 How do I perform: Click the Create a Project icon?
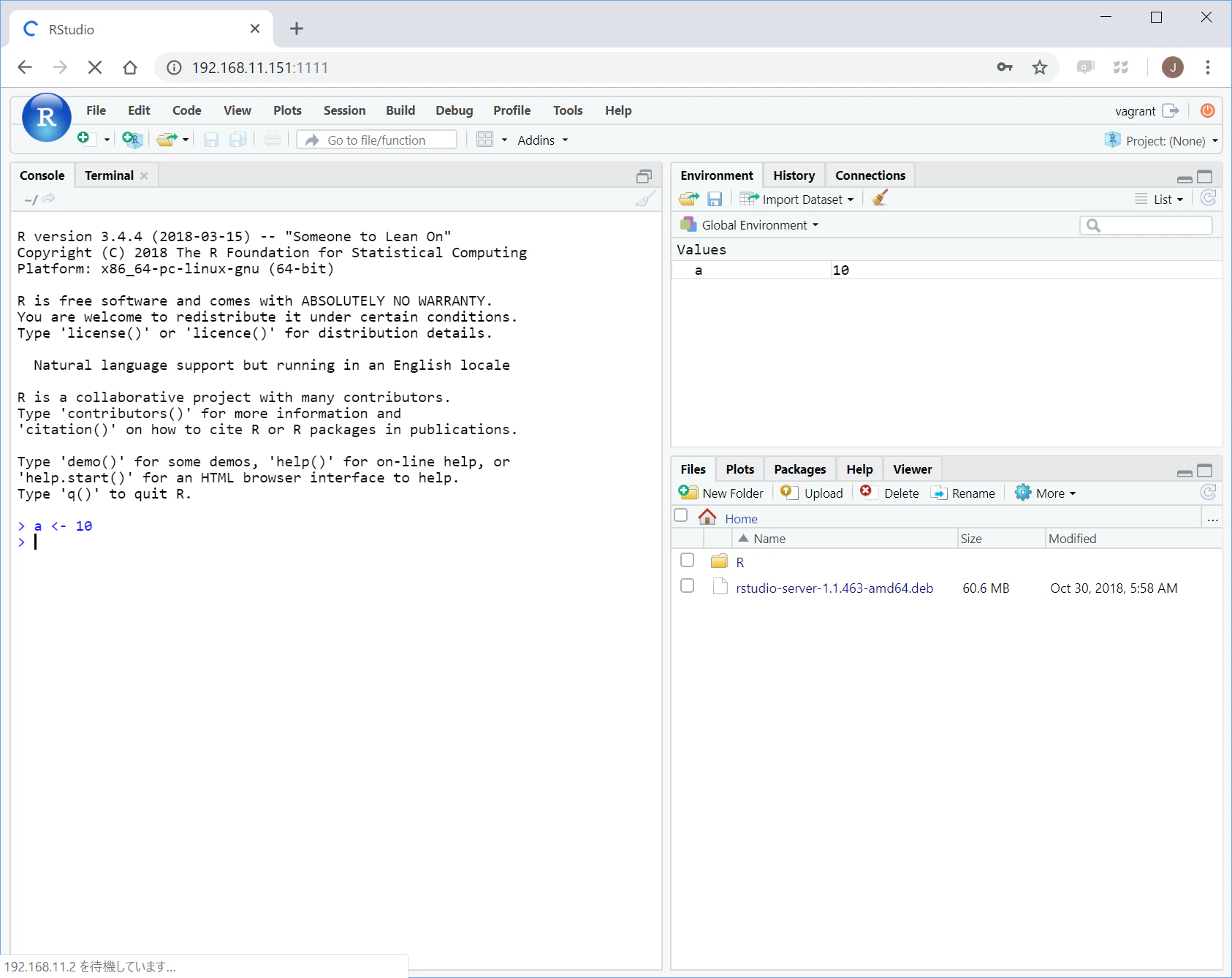[132, 139]
